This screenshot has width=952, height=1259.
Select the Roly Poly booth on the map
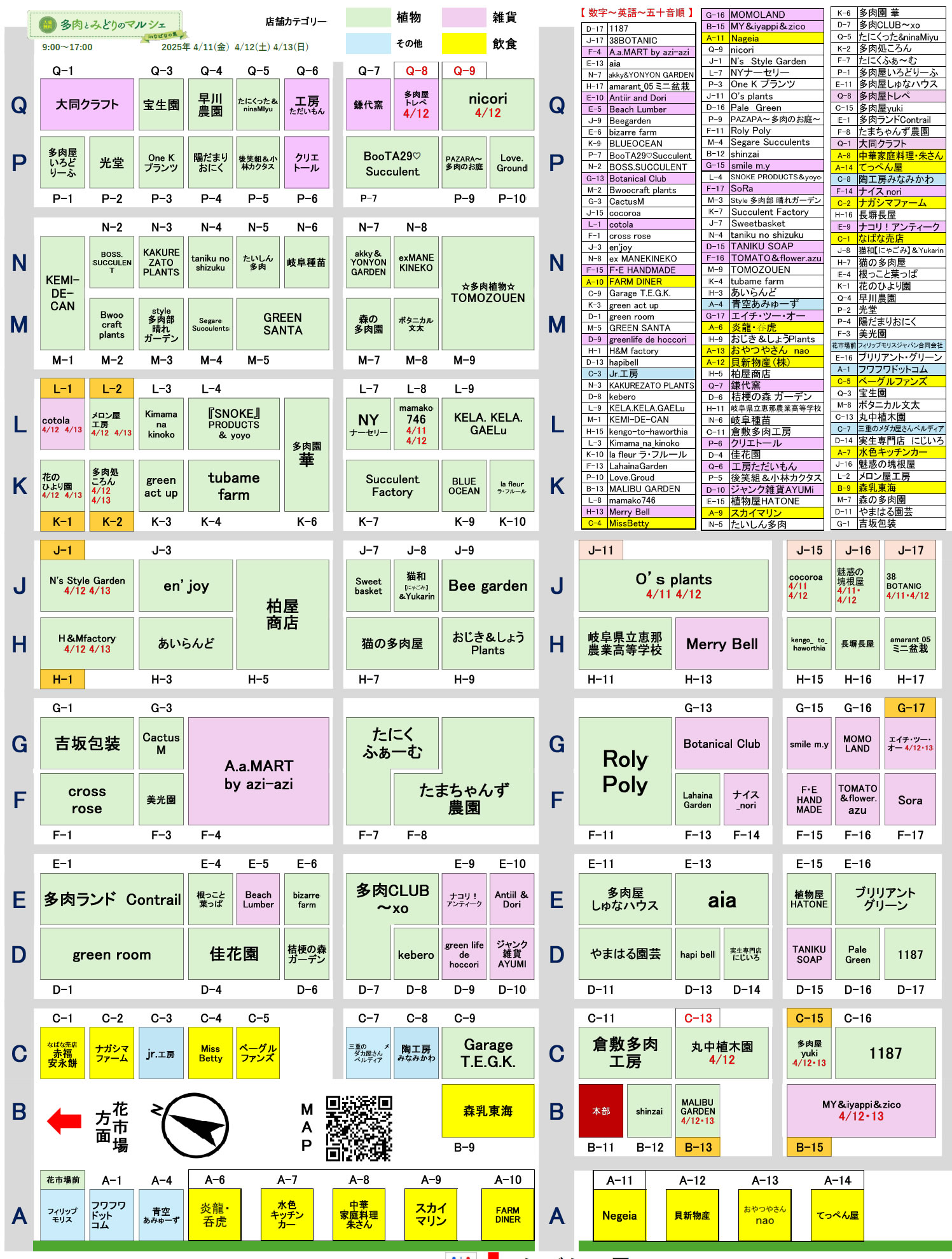point(625,771)
